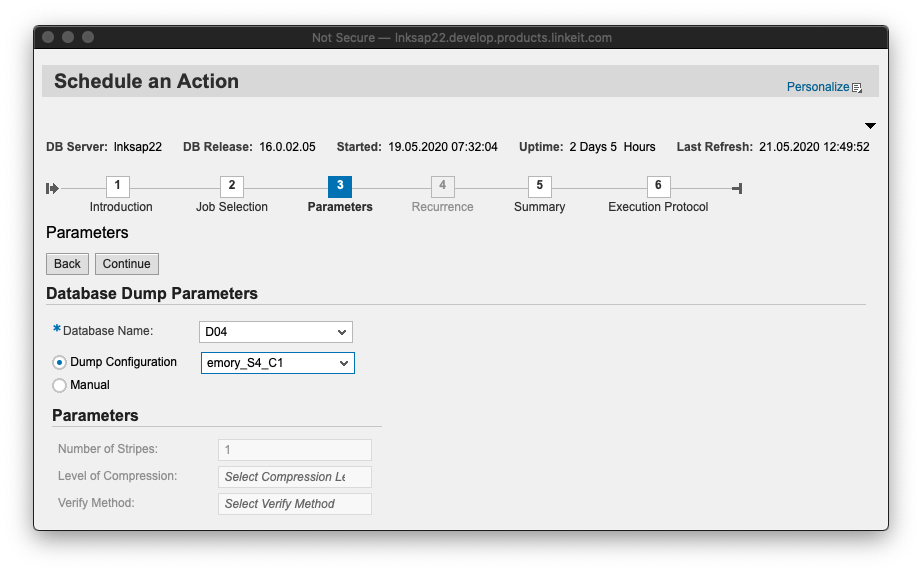Click the Number of Stripes field
The height and width of the screenshot is (572, 922).
click(x=295, y=450)
